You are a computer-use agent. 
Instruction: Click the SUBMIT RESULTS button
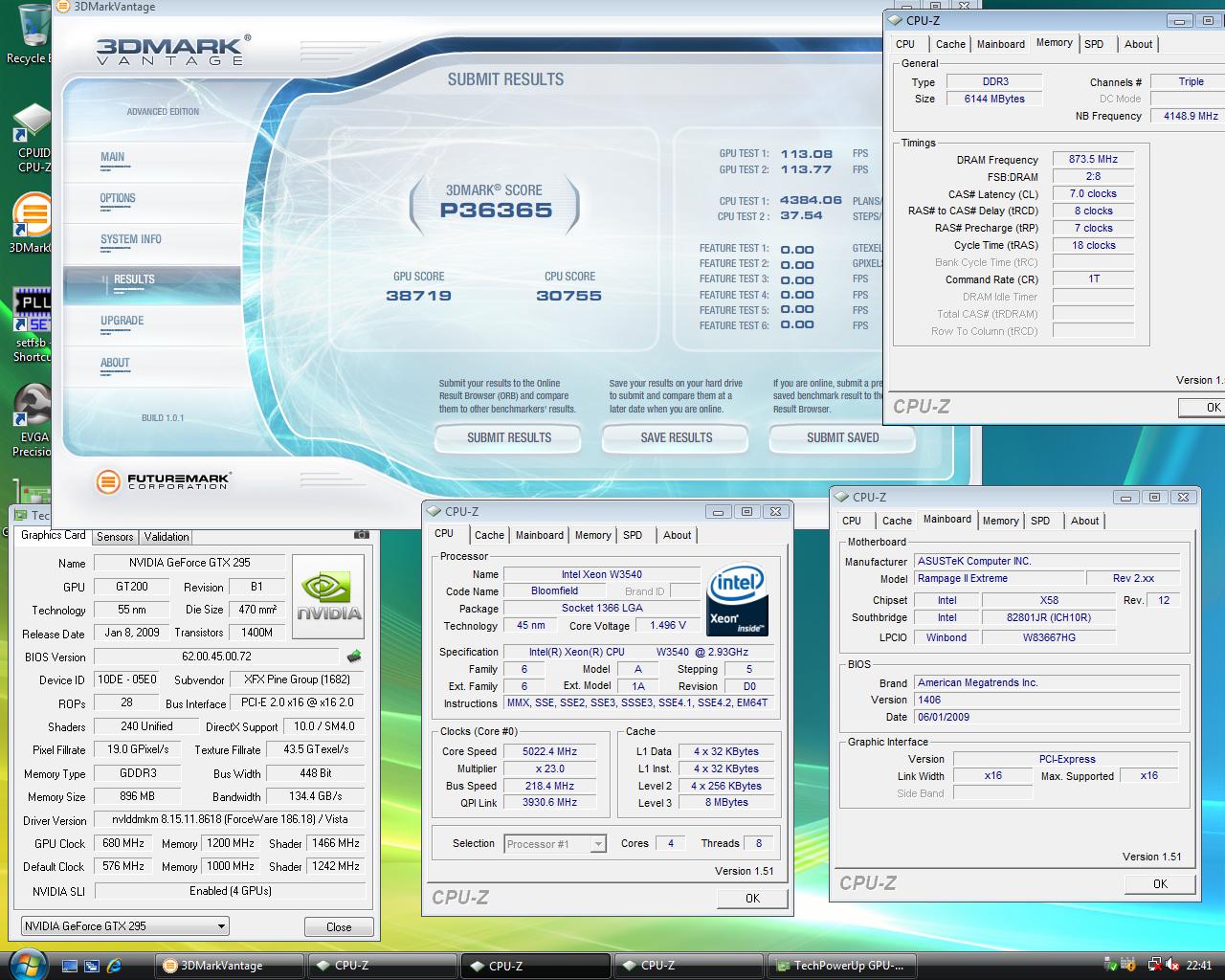509,437
